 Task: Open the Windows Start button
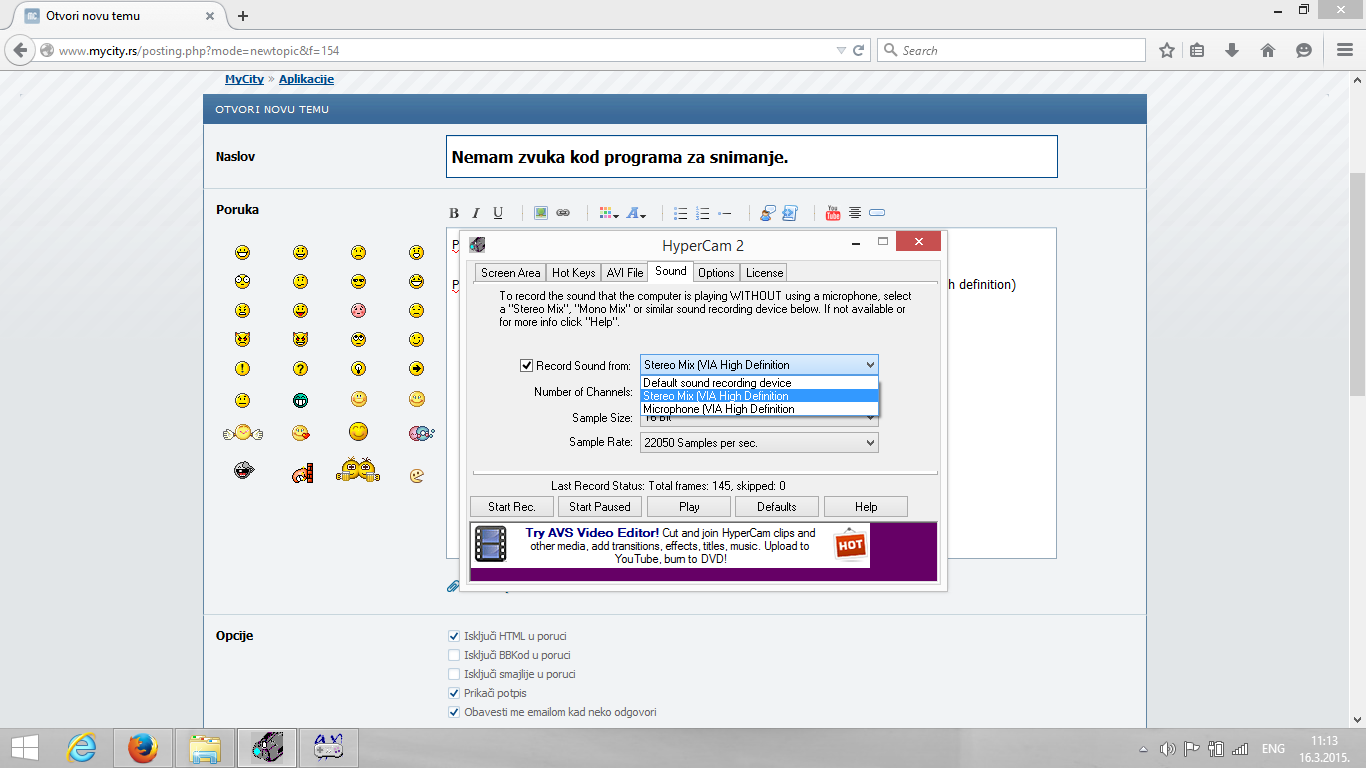tap(24, 747)
